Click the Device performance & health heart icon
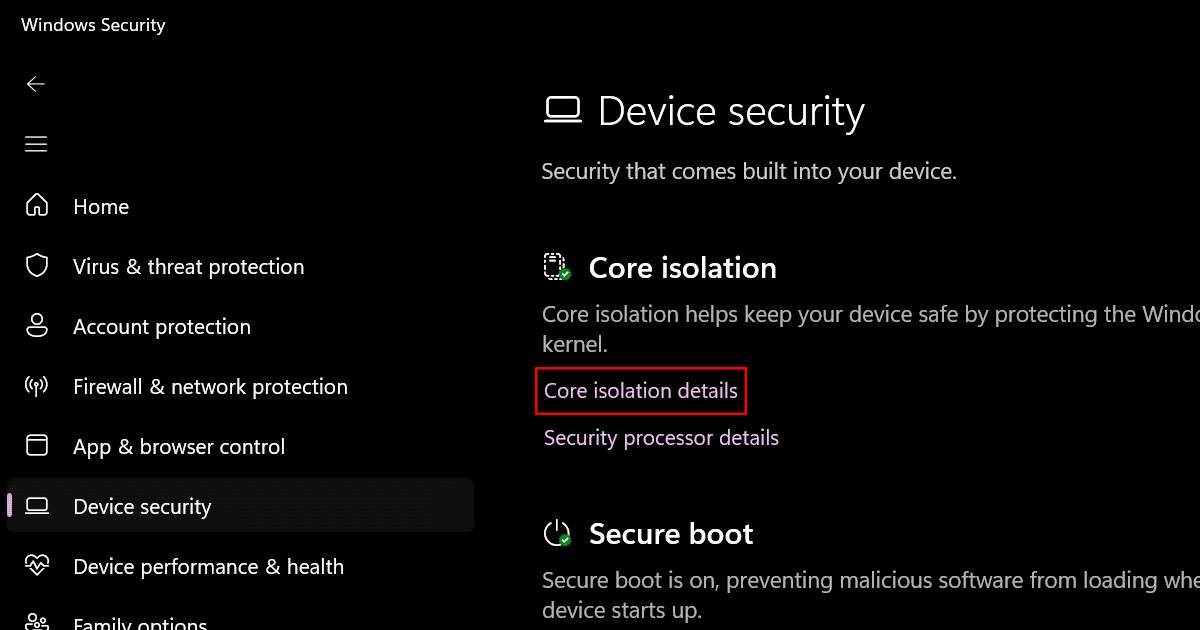The image size is (1200, 630). click(x=37, y=567)
